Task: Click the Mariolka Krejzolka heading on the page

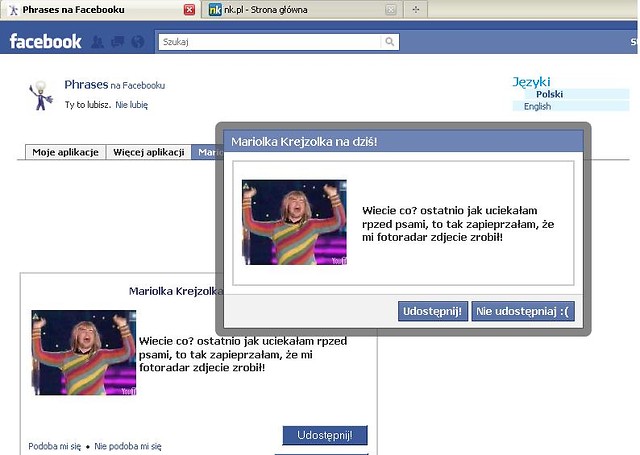Action: (x=176, y=291)
